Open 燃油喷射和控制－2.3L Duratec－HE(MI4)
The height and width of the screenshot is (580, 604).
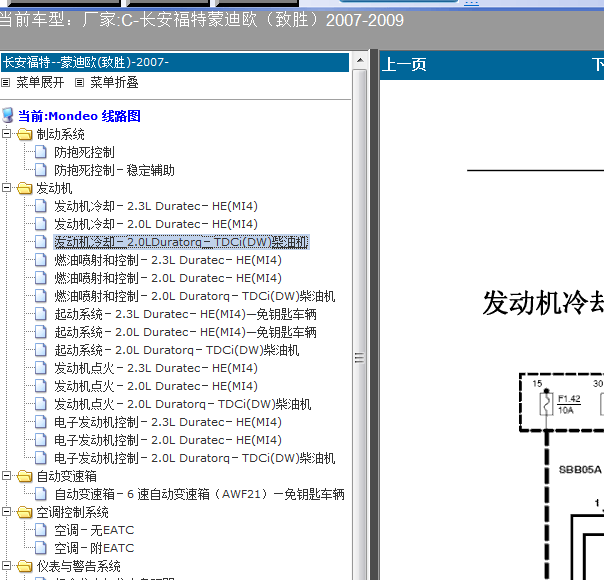click(x=168, y=260)
